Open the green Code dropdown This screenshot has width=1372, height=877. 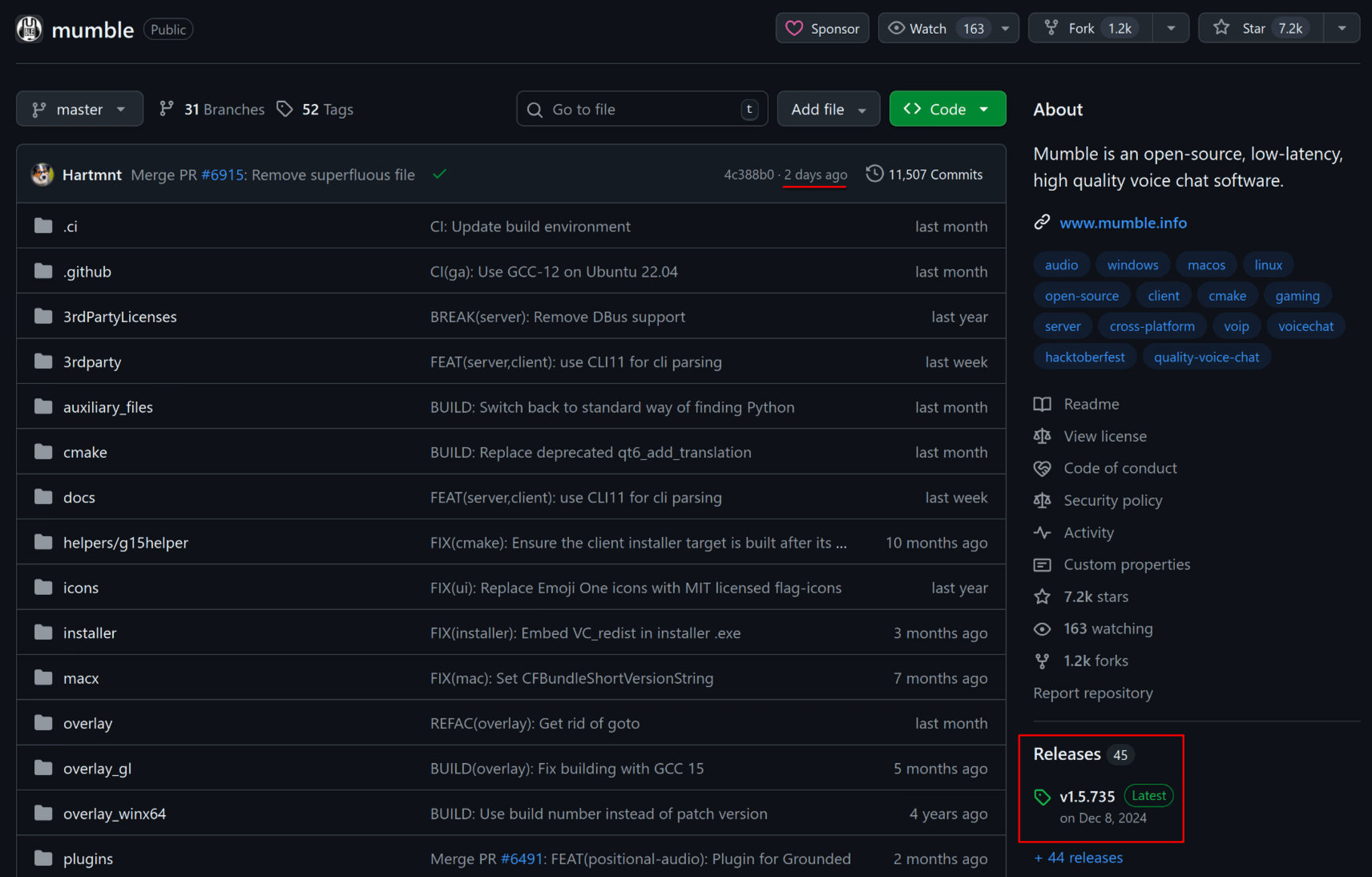coord(947,109)
